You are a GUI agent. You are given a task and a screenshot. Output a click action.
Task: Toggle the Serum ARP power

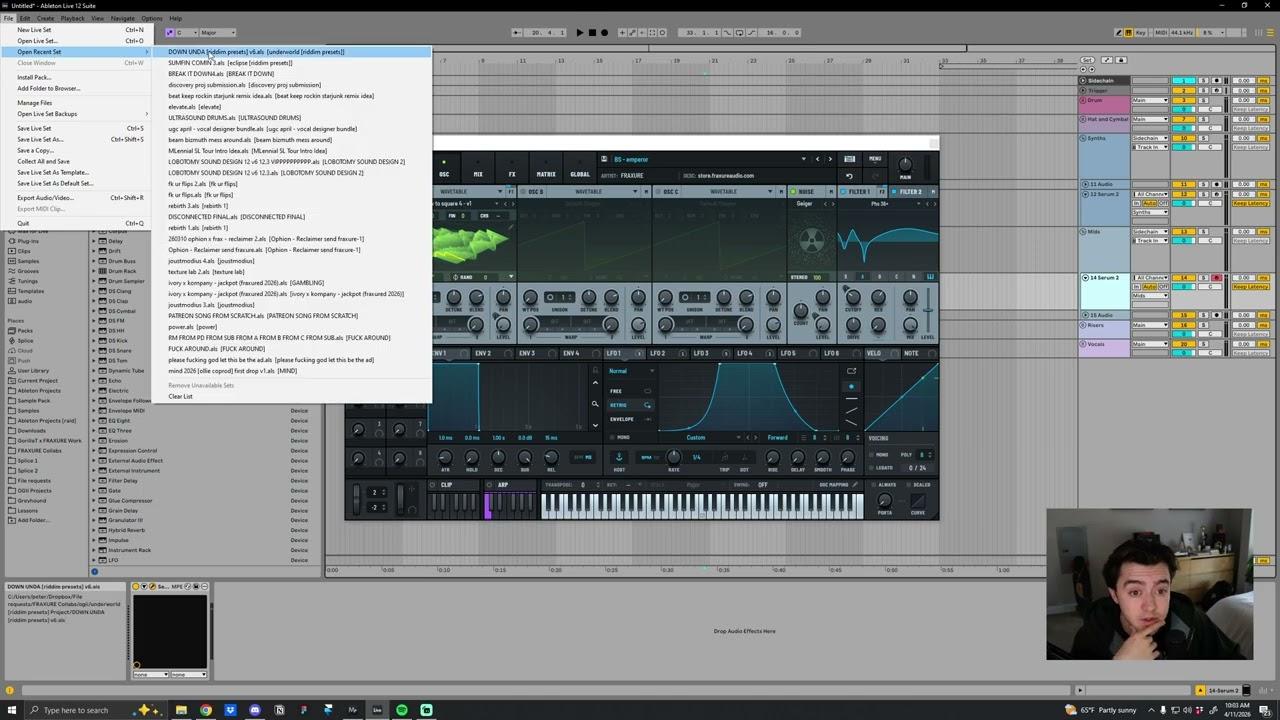click(x=489, y=485)
